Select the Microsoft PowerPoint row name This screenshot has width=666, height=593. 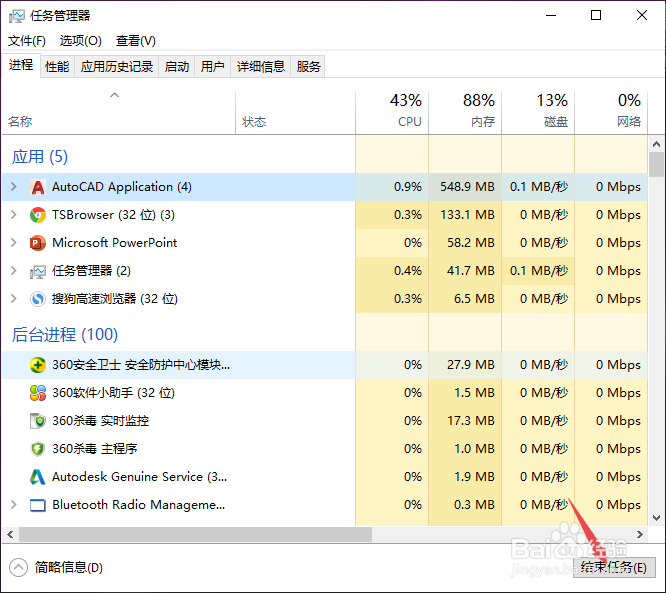click(x=114, y=243)
